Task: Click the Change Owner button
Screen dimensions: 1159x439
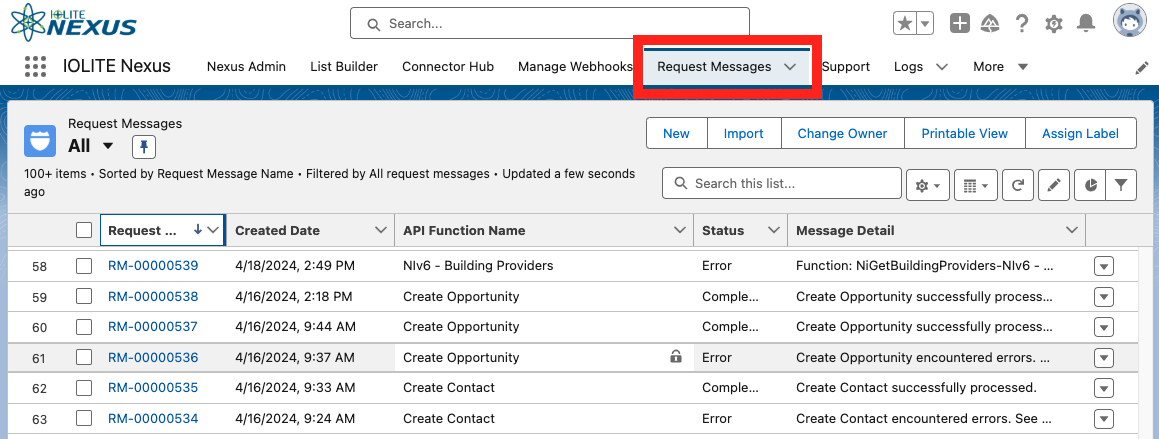Action: coord(843,133)
